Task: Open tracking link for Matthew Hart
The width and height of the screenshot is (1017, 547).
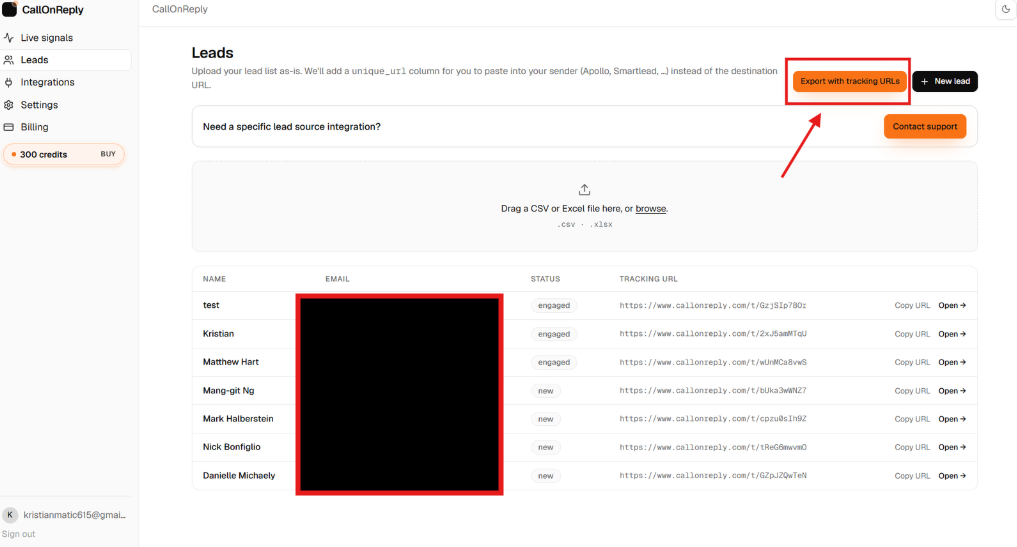Action: coord(952,362)
